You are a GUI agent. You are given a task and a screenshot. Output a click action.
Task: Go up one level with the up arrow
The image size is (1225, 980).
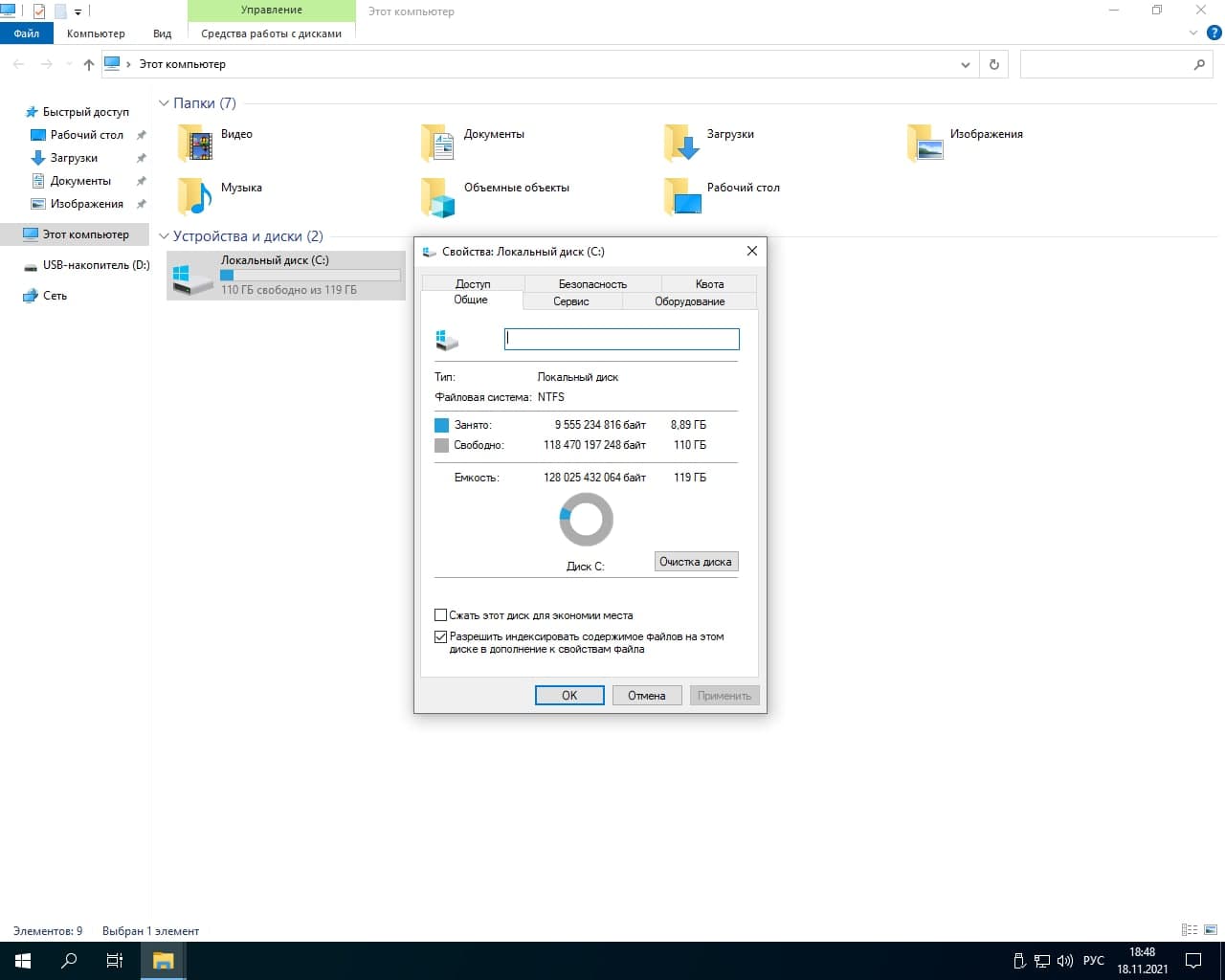[x=89, y=64]
